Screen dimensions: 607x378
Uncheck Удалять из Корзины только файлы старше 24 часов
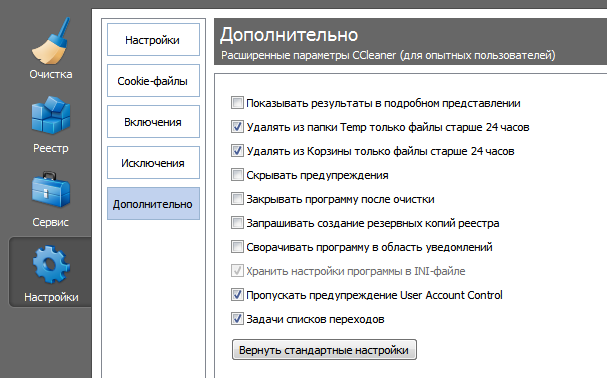tap(237, 151)
